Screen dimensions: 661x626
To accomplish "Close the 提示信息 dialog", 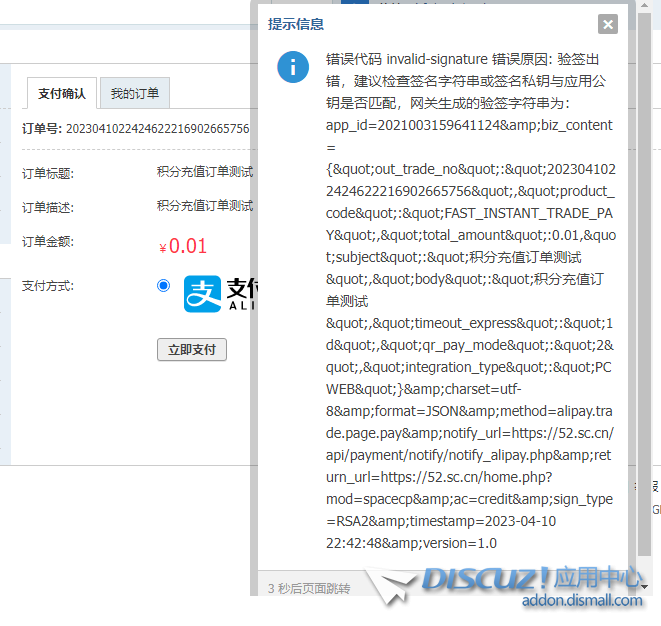I will 607,24.
